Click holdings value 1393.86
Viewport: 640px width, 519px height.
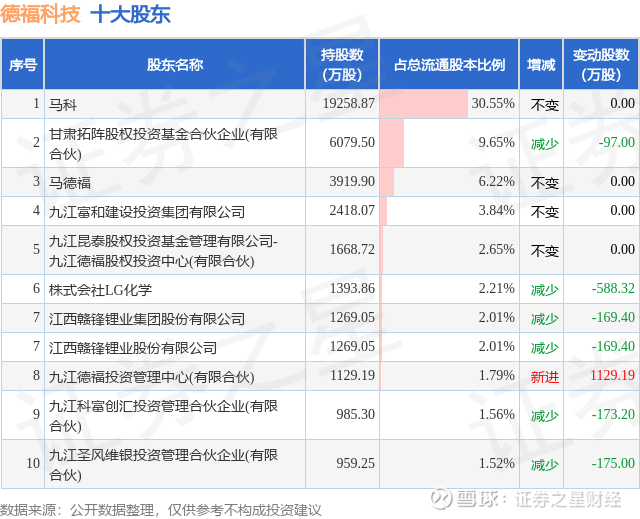352,288
